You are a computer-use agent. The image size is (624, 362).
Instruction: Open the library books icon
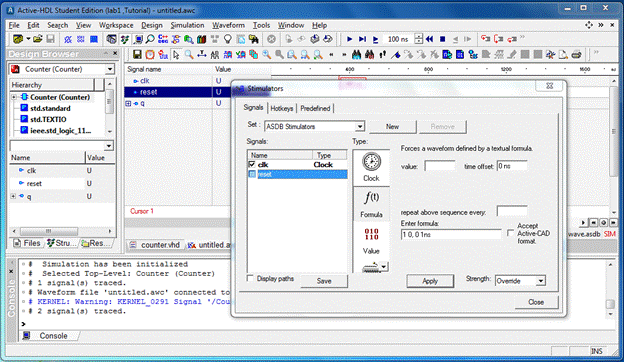click(x=201, y=39)
